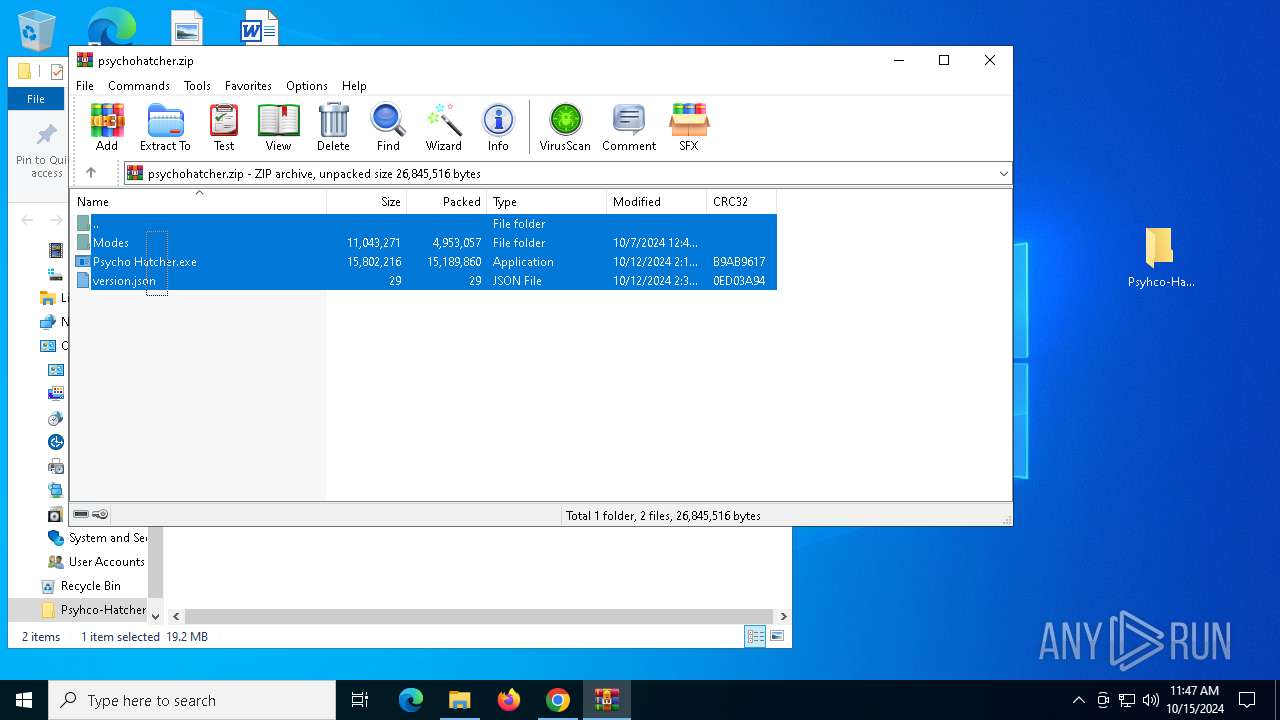This screenshot has width=1280, height=720.
Task: Sort by Name column header
Action: 199,202
